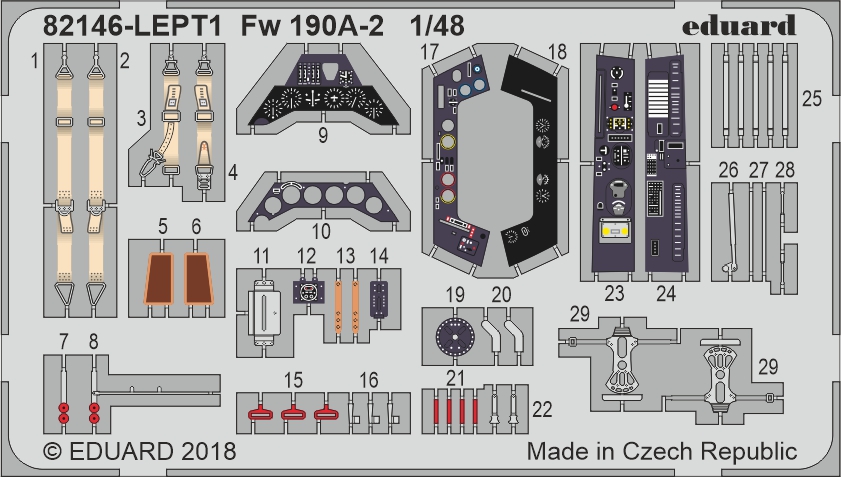Click the part number 20 label

[501, 295]
